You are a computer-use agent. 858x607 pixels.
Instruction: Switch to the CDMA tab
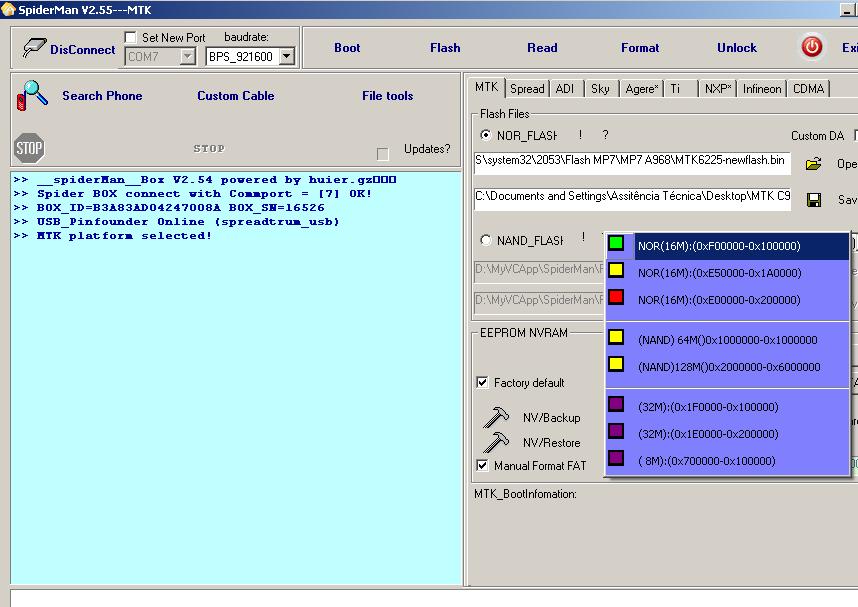(808, 89)
